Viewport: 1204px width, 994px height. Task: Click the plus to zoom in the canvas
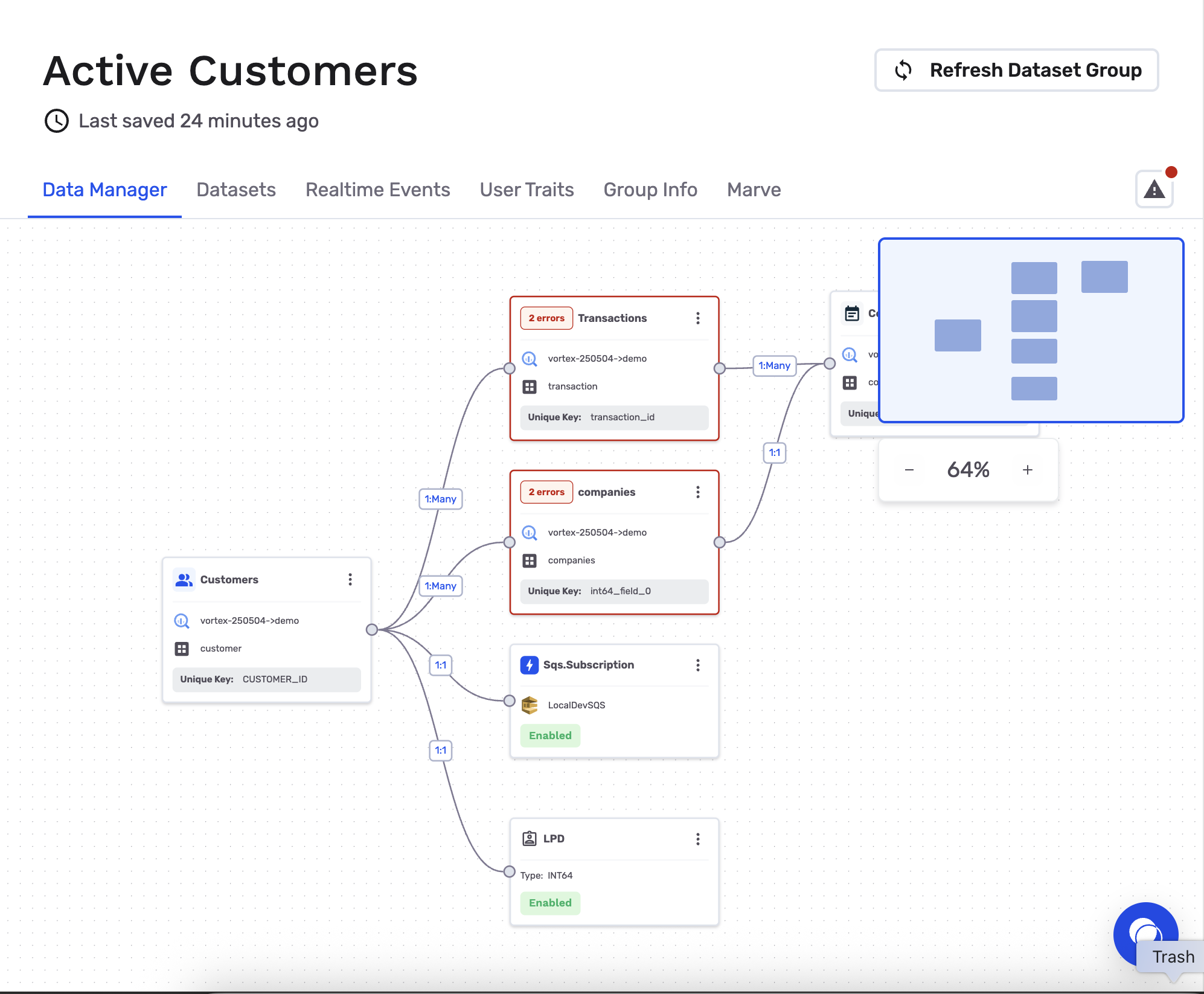click(1027, 469)
